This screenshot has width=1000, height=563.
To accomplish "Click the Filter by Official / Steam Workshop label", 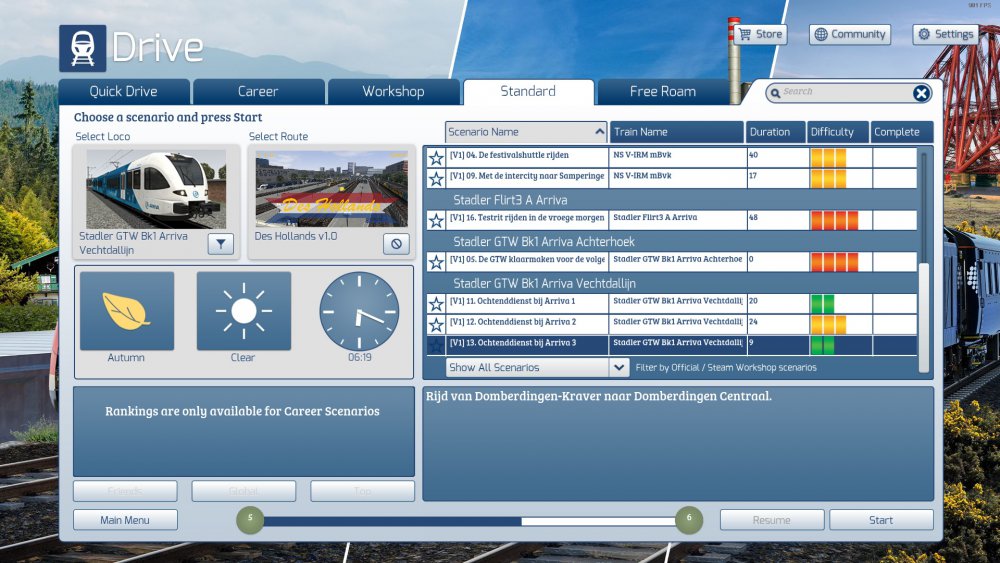I will [726, 368].
